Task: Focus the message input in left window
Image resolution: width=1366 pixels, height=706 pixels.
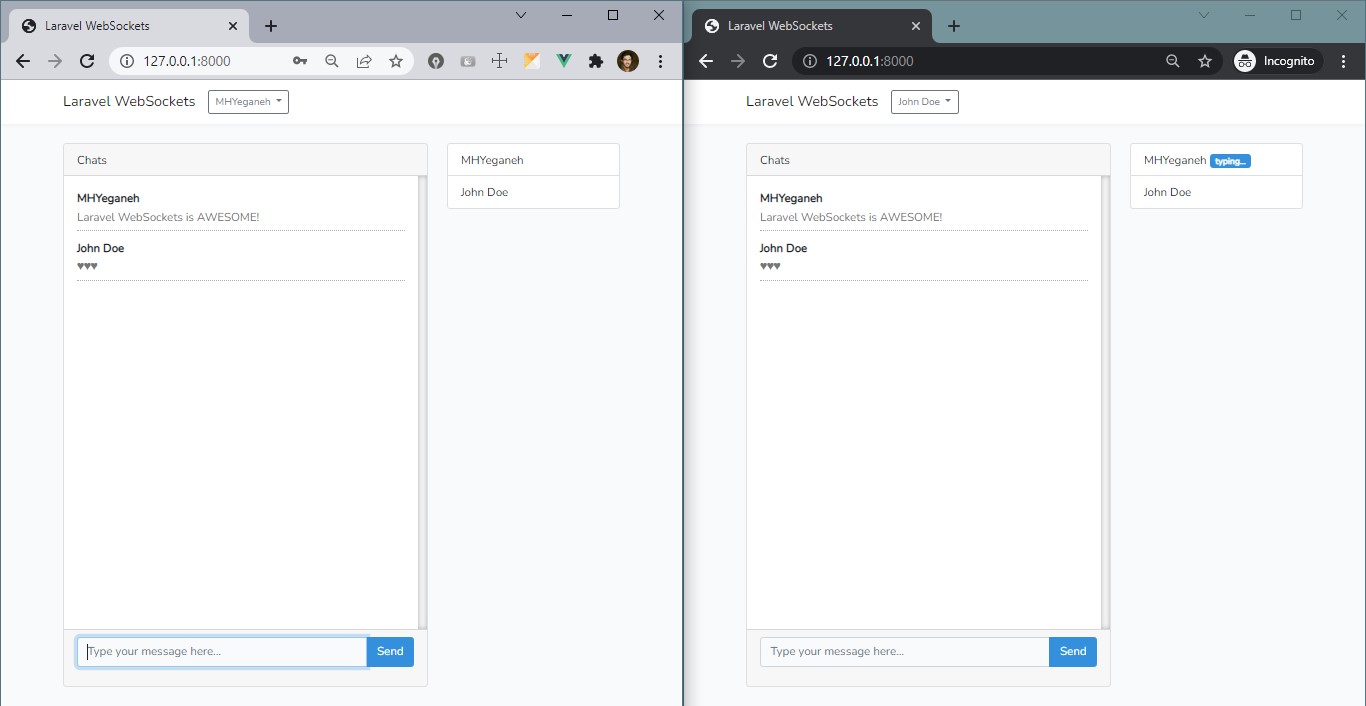Action: (222, 652)
